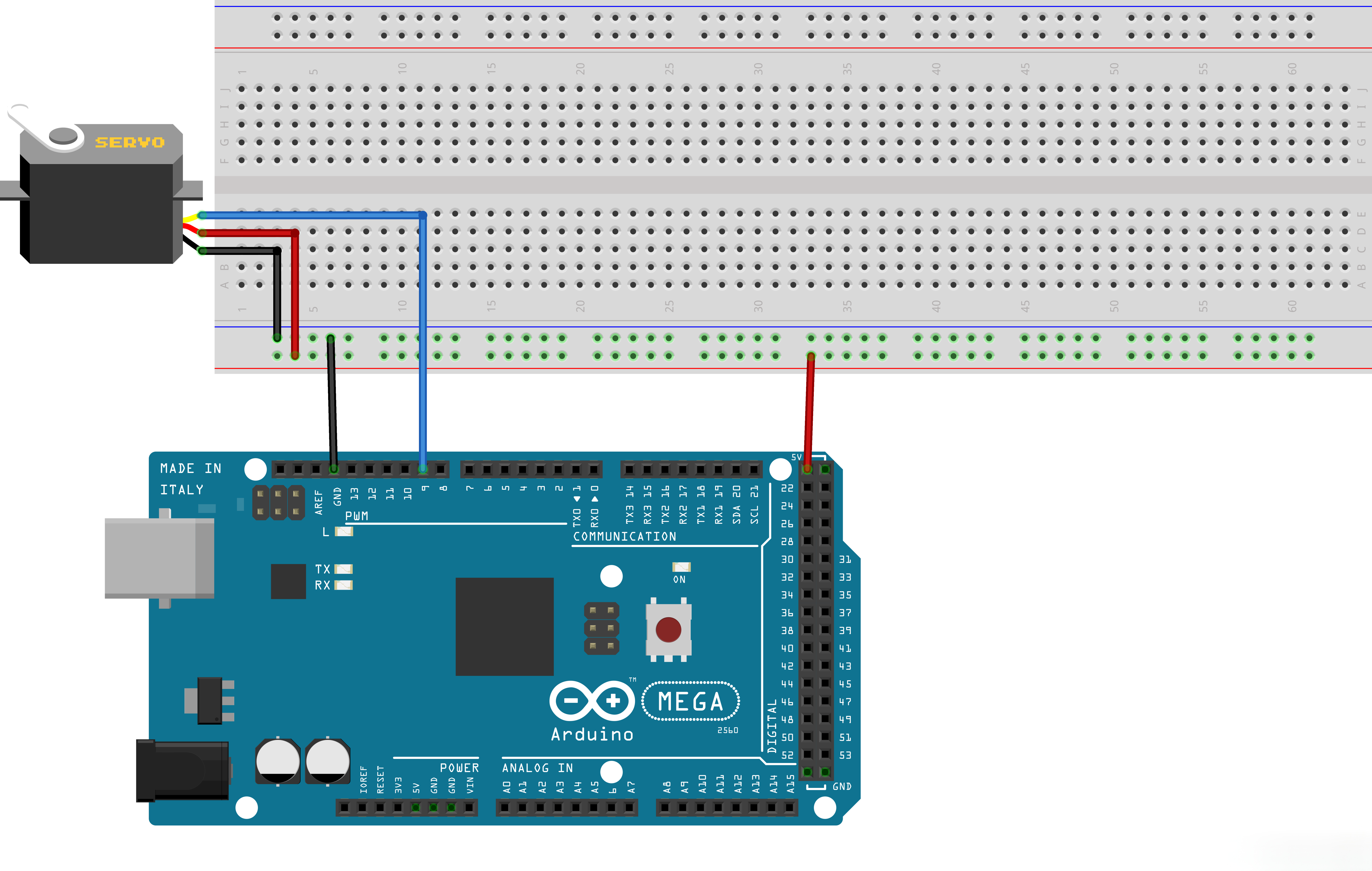Select the black servo ground wire
1372x871 pixels.
(x=277, y=295)
